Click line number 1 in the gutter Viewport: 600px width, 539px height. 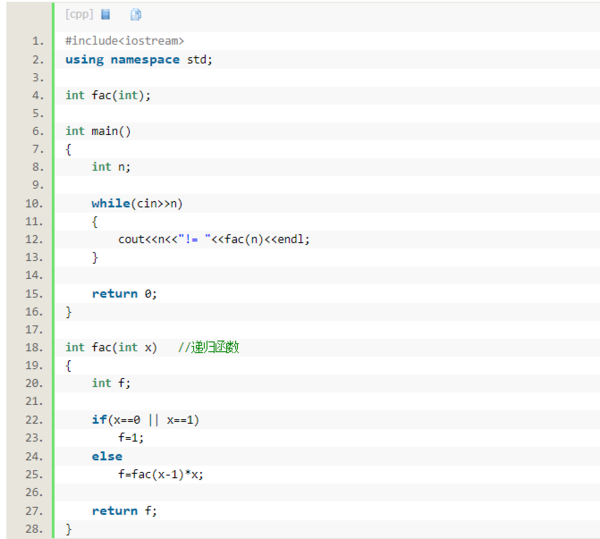38,41
